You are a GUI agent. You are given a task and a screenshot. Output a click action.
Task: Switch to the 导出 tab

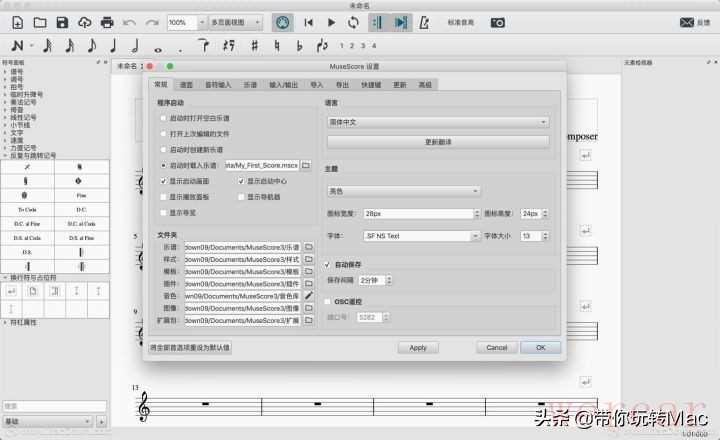point(343,85)
